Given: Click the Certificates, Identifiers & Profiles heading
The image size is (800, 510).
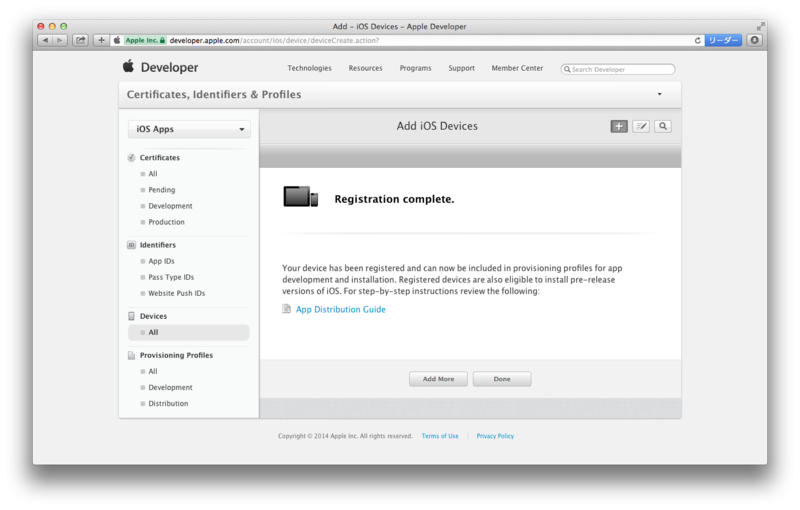Looking at the screenshot, I should click(214, 94).
